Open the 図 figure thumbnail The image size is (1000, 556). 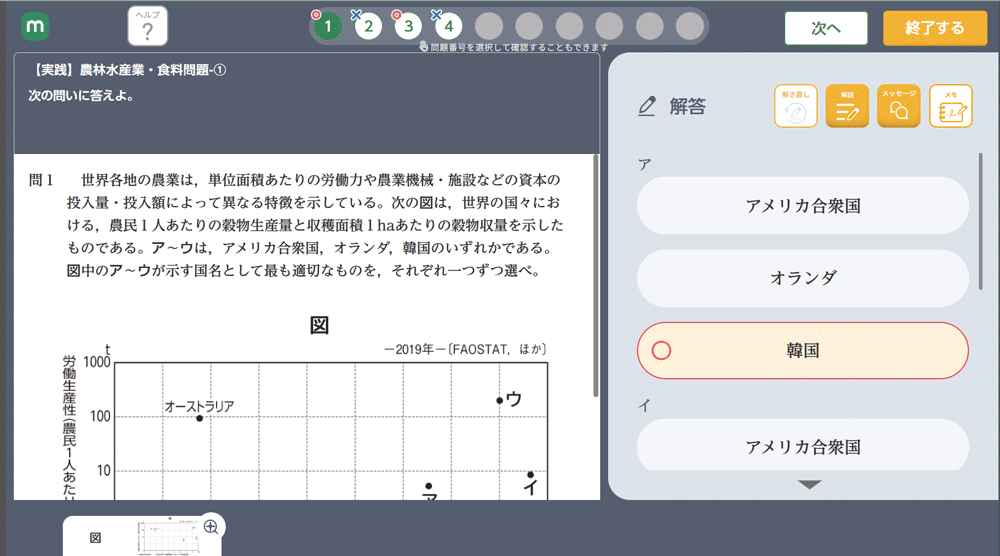[142, 538]
